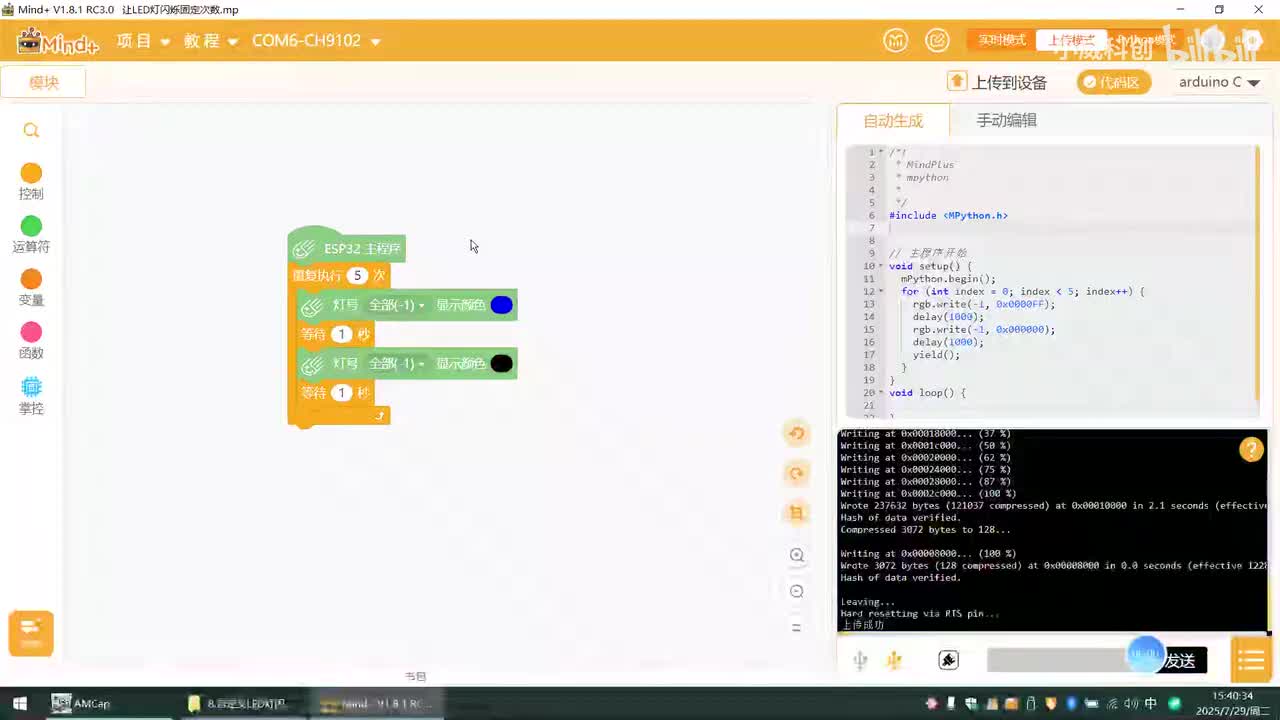This screenshot has width=1280, height=720.
Task: Click the gray USB serial icon
Action: point(860,660)
